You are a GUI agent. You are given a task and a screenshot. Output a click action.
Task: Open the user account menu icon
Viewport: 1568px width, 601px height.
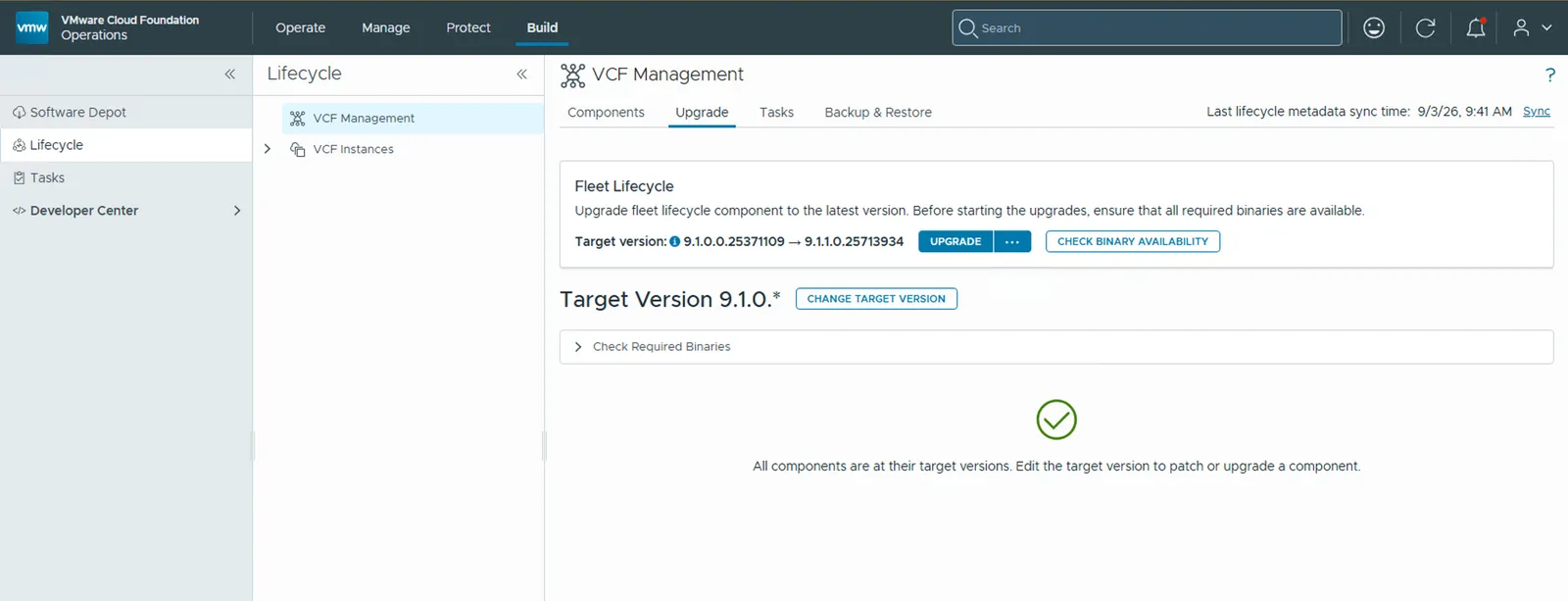(1521, 27)
